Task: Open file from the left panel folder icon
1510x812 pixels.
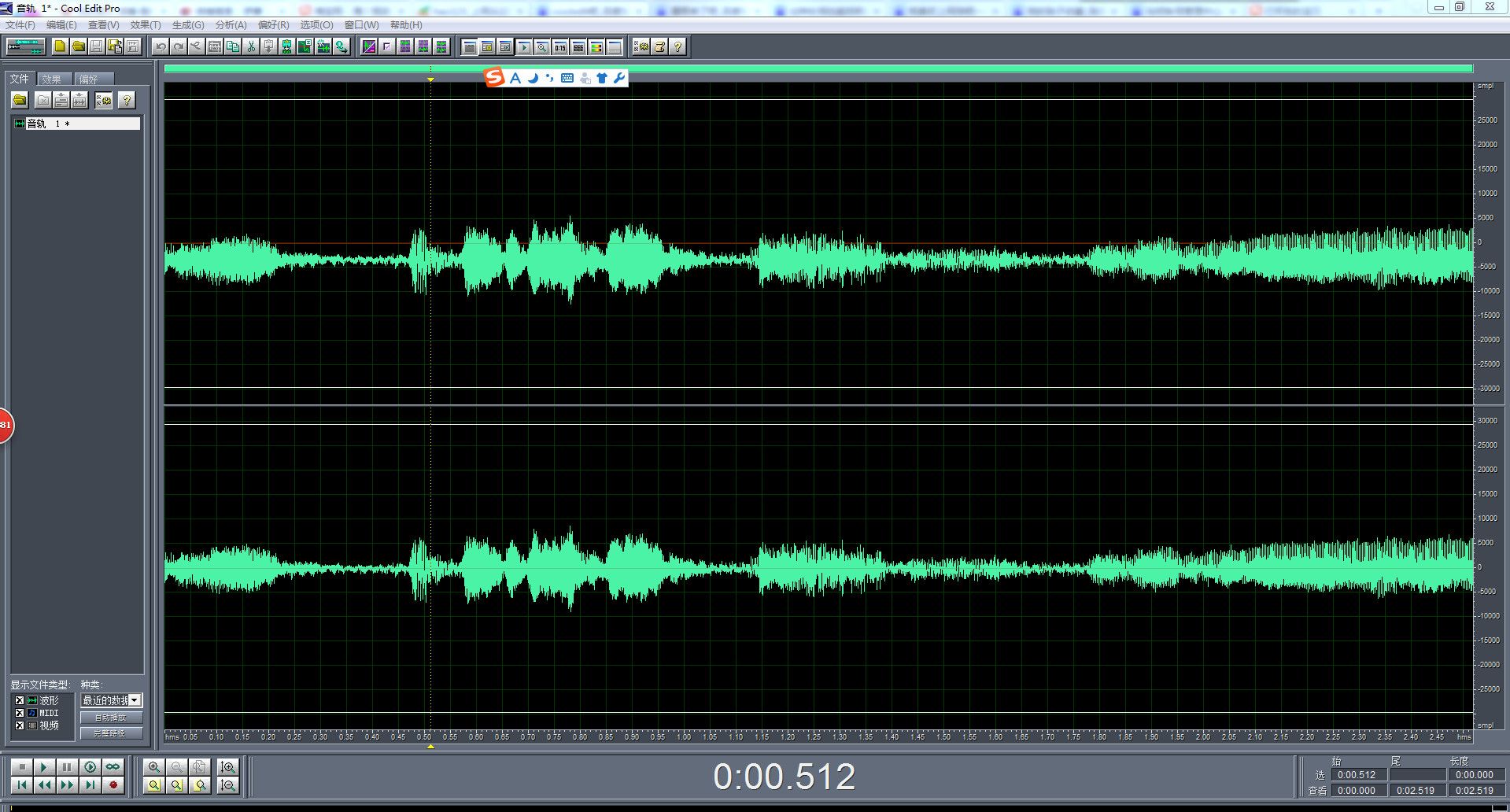Action: [x=20, y=100]
